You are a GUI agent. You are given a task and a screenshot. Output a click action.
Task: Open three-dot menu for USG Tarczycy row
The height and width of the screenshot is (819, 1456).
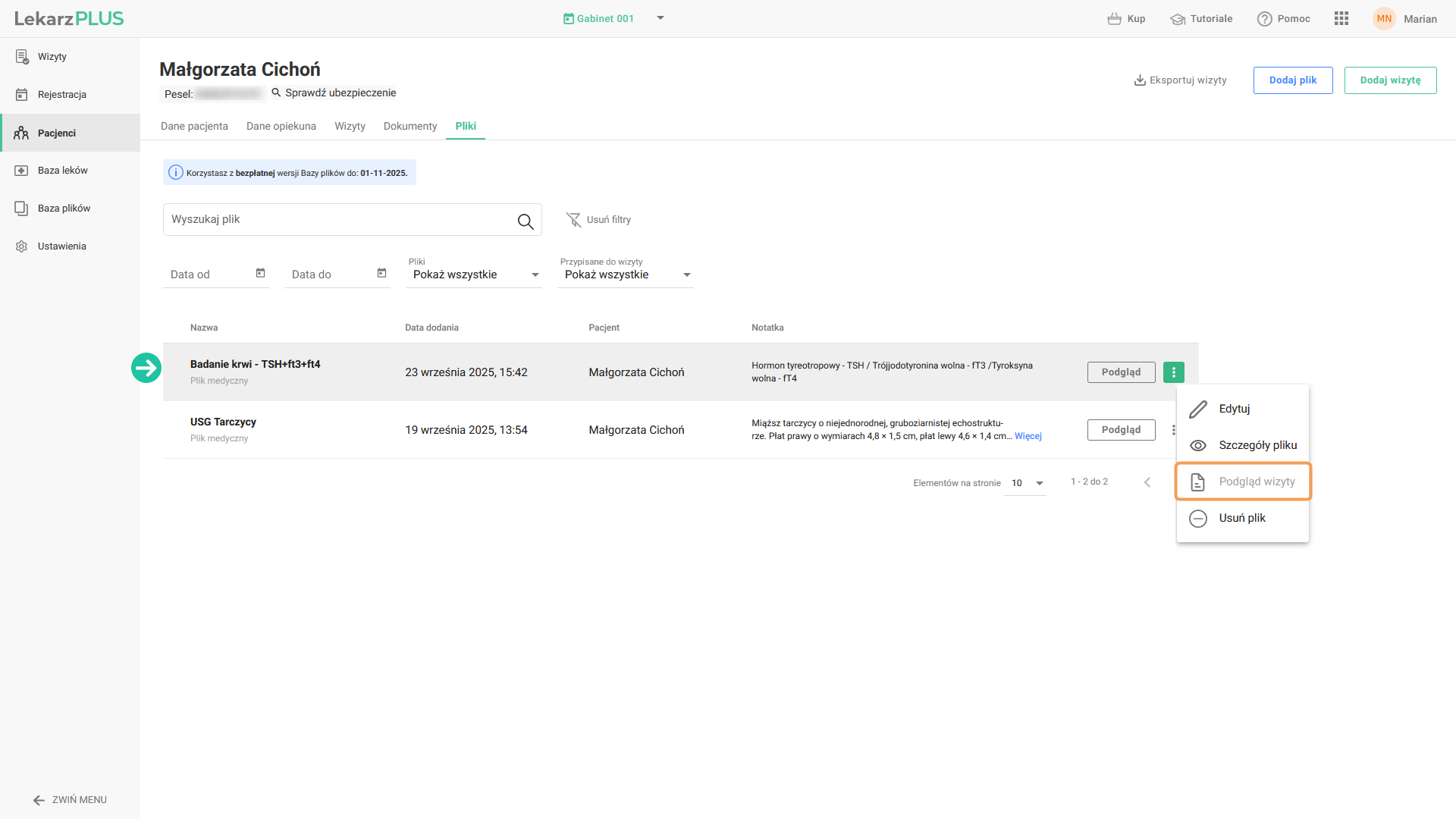point(1172,430)
